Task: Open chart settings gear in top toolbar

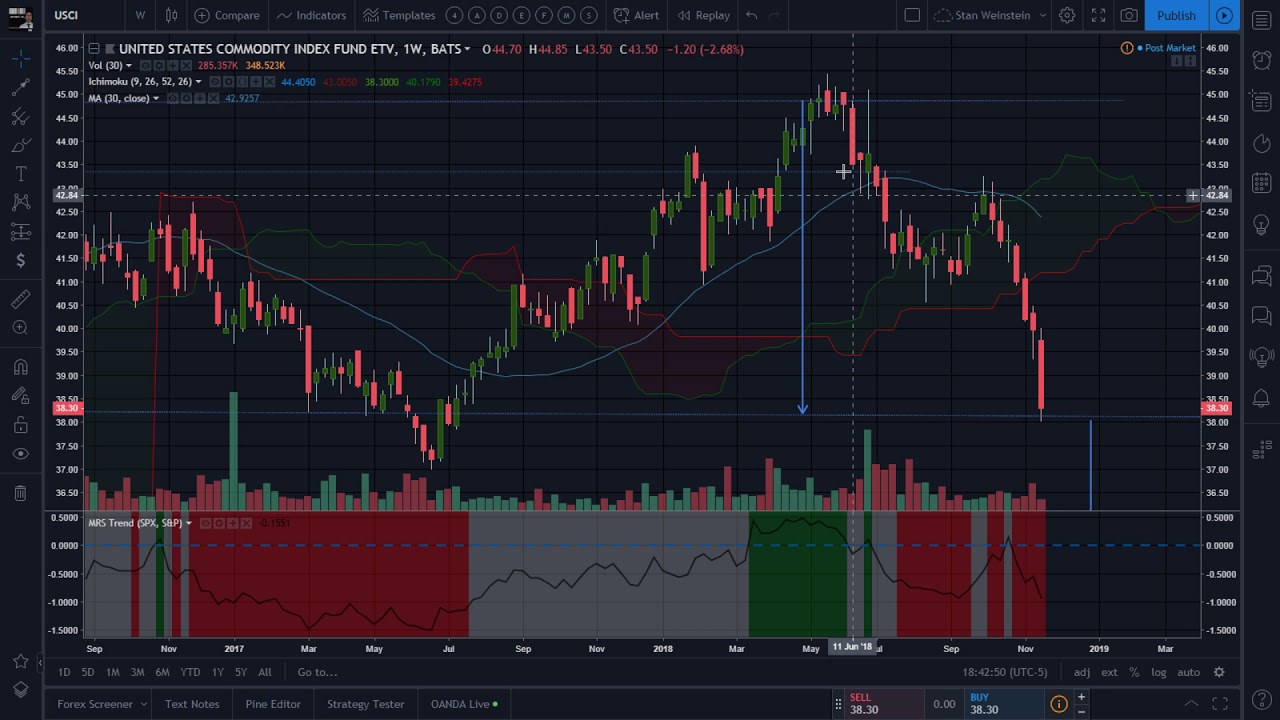Action: pyautogui.click(x=1067, y=15)
